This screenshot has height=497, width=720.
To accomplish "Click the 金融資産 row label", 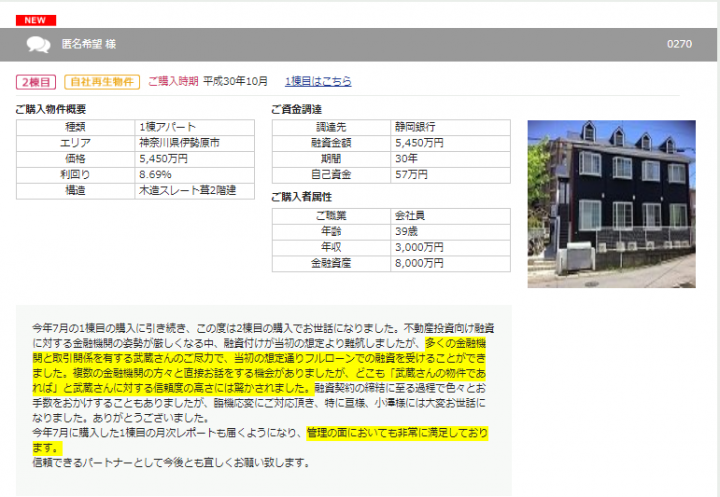I will [331, 264].
